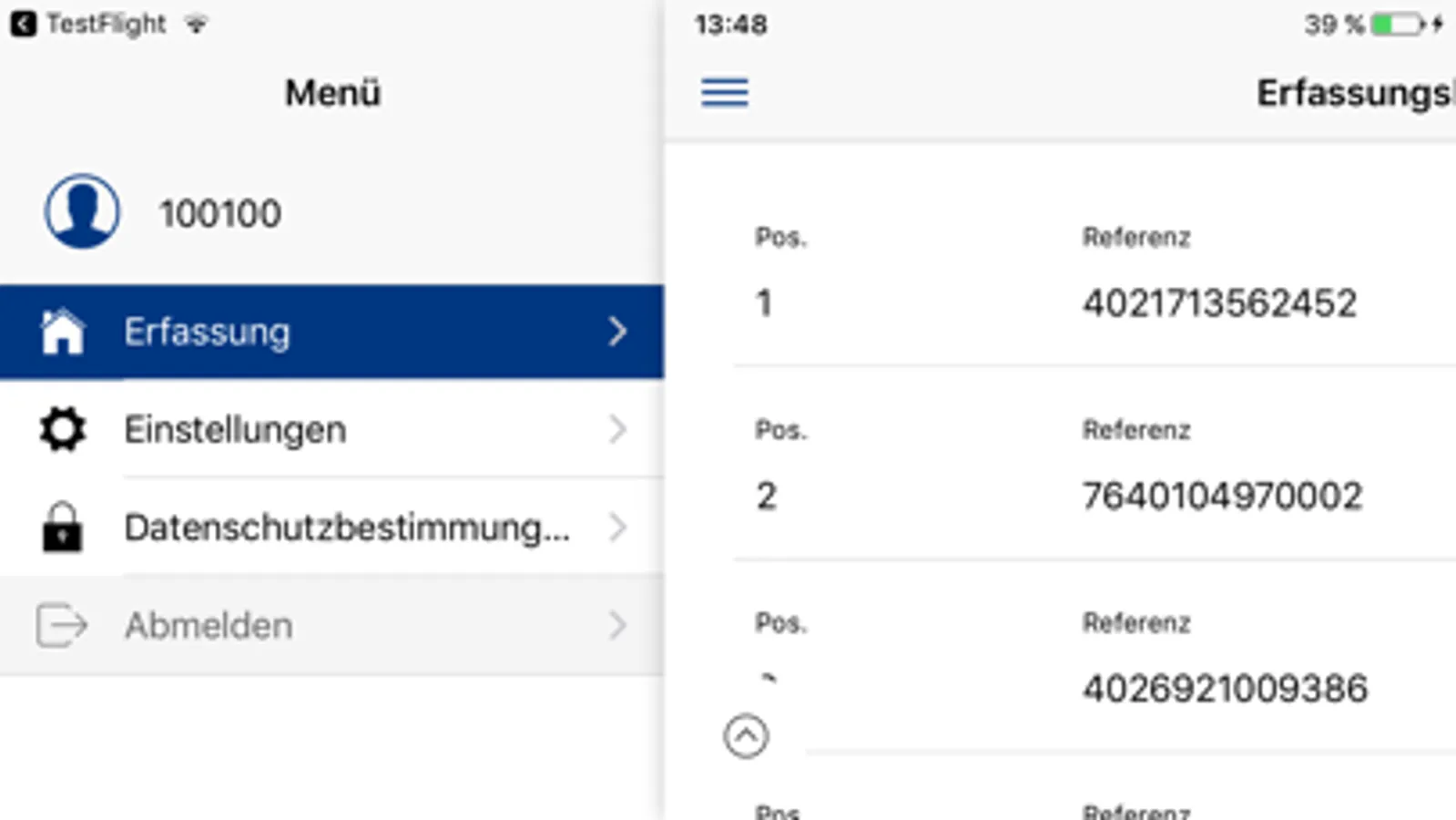Click the Abmelden chevron arrow

617,625
